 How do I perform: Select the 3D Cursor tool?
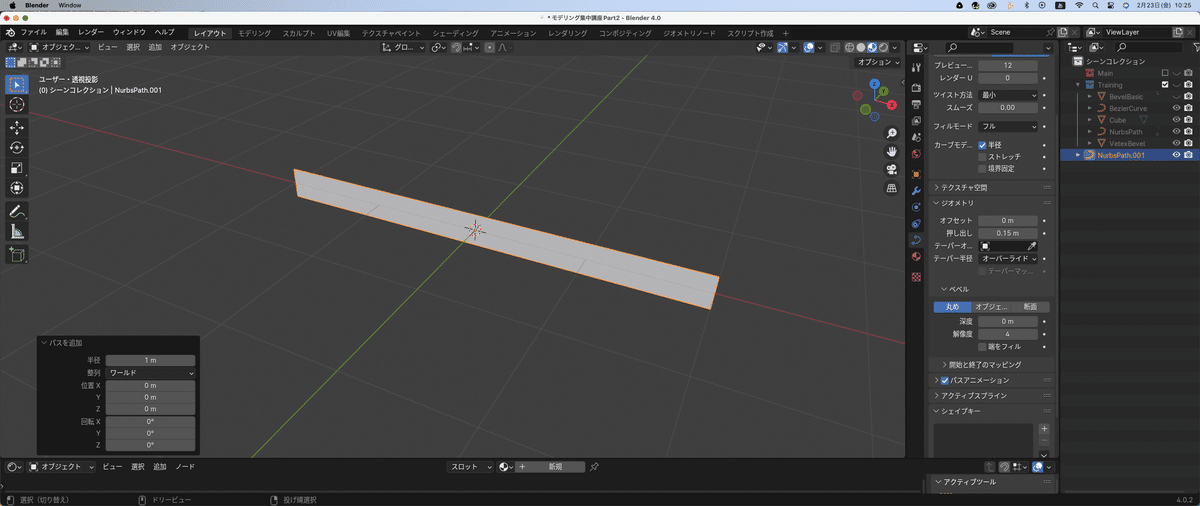point(17,105)
